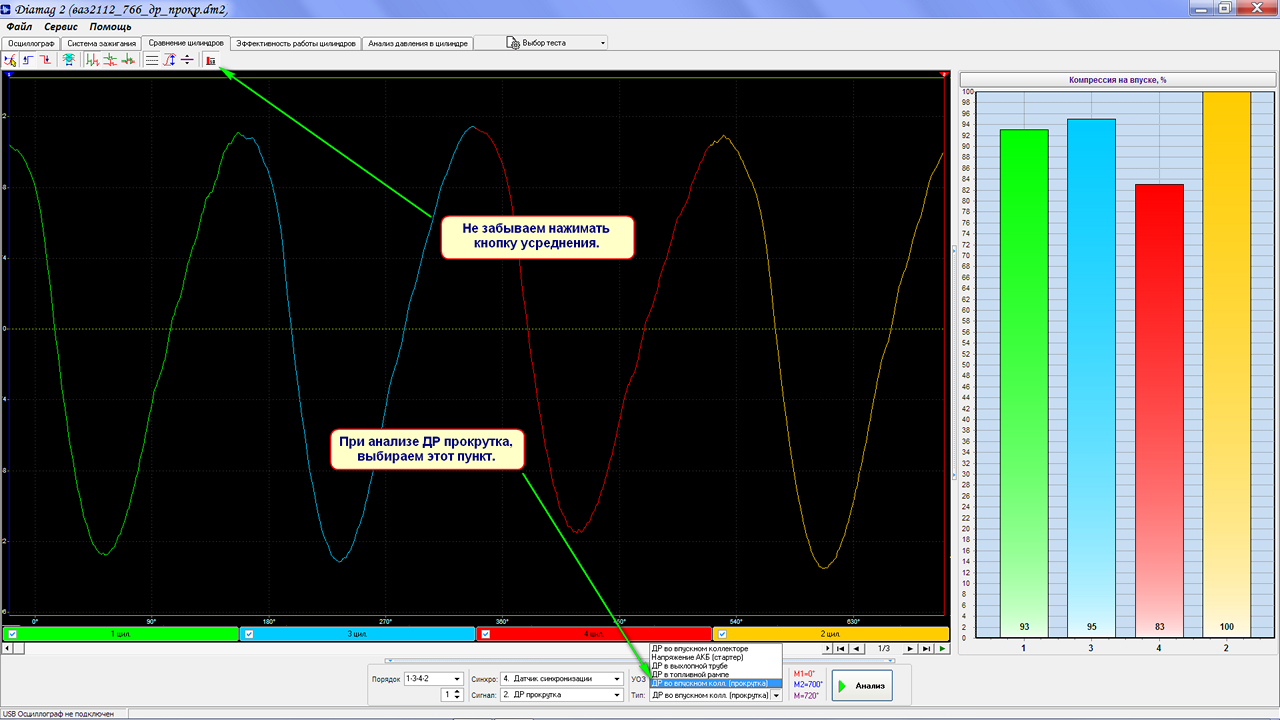
Task: Open the Сервис menu
Action: click(x=61, y=27)
